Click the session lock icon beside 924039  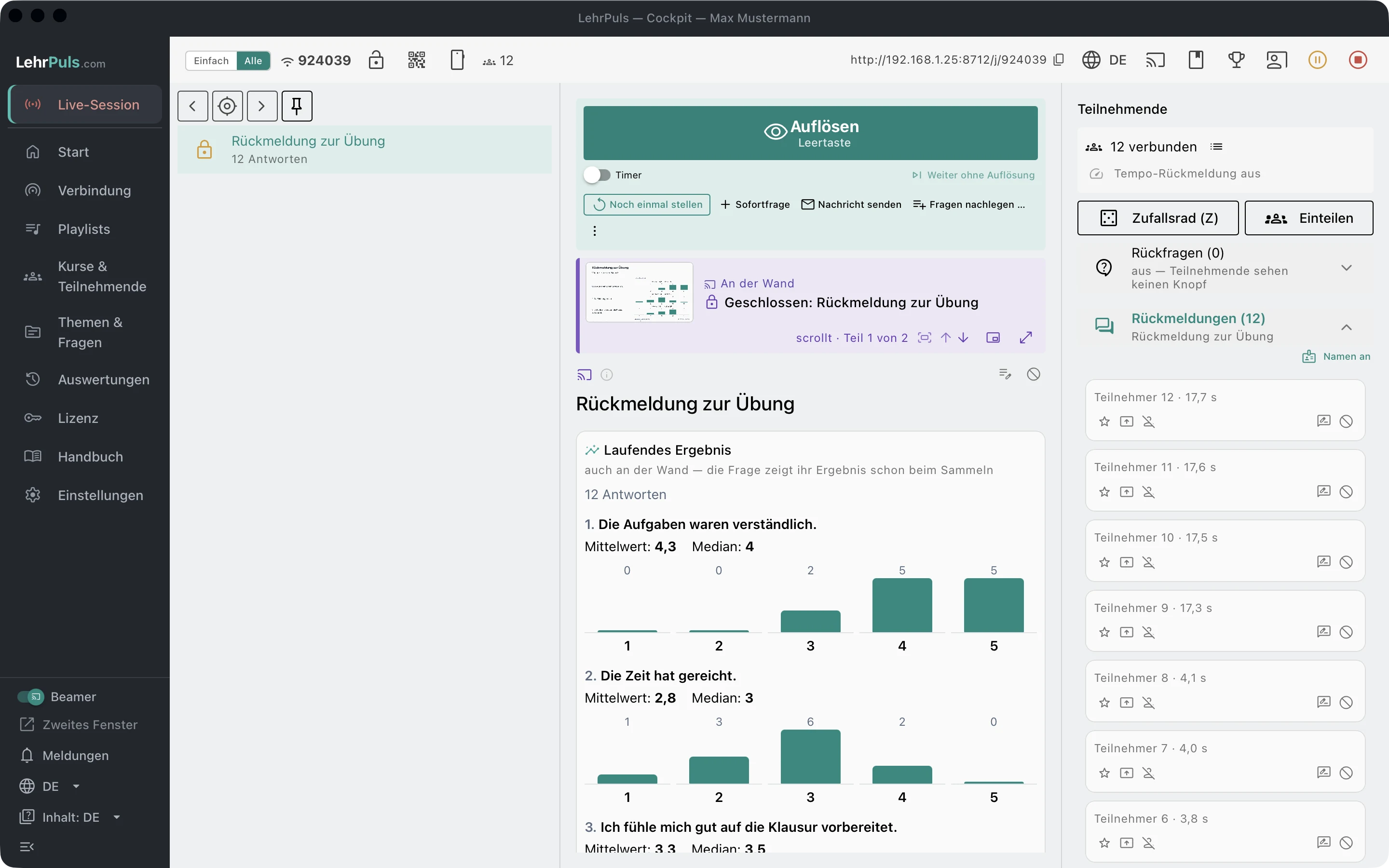(x=376, y=60)
